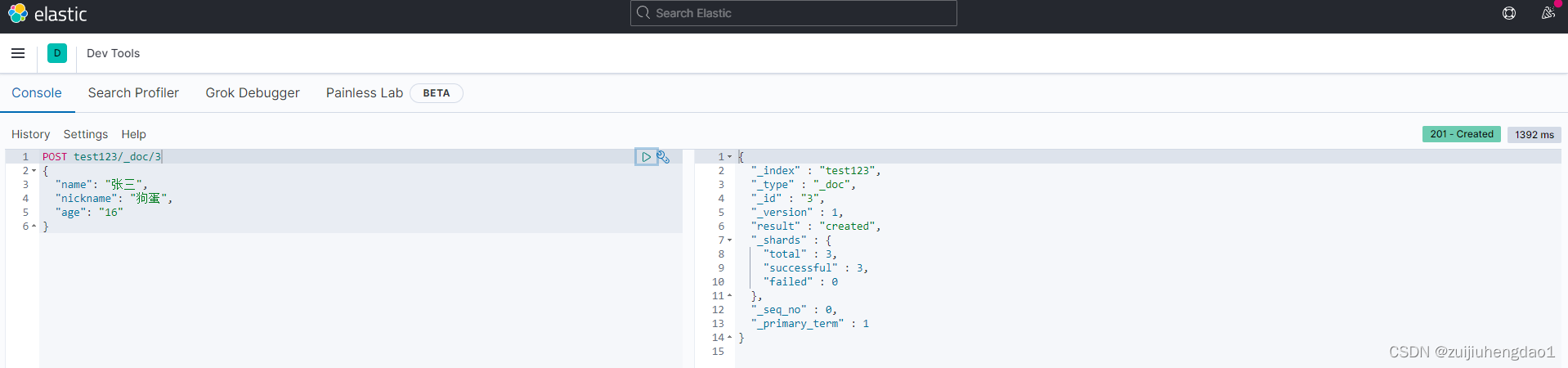Screen dimensions: 1568x368
Task: Click the "age": "16" line in request
Action: click(89, 213)
